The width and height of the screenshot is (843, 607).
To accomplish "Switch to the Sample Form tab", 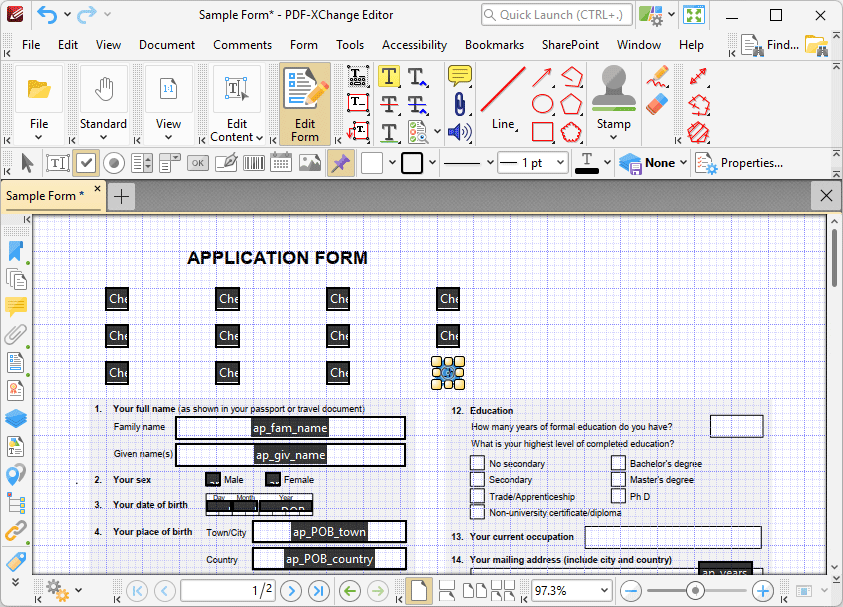I will (45, 196).
